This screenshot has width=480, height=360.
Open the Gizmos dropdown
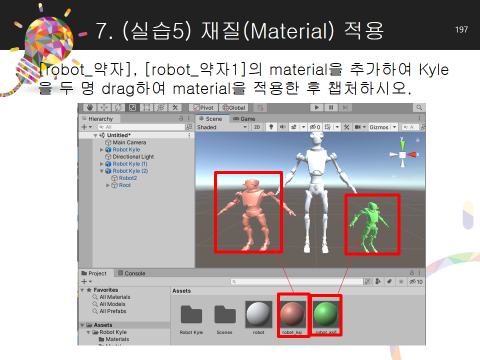coord(383,127)
